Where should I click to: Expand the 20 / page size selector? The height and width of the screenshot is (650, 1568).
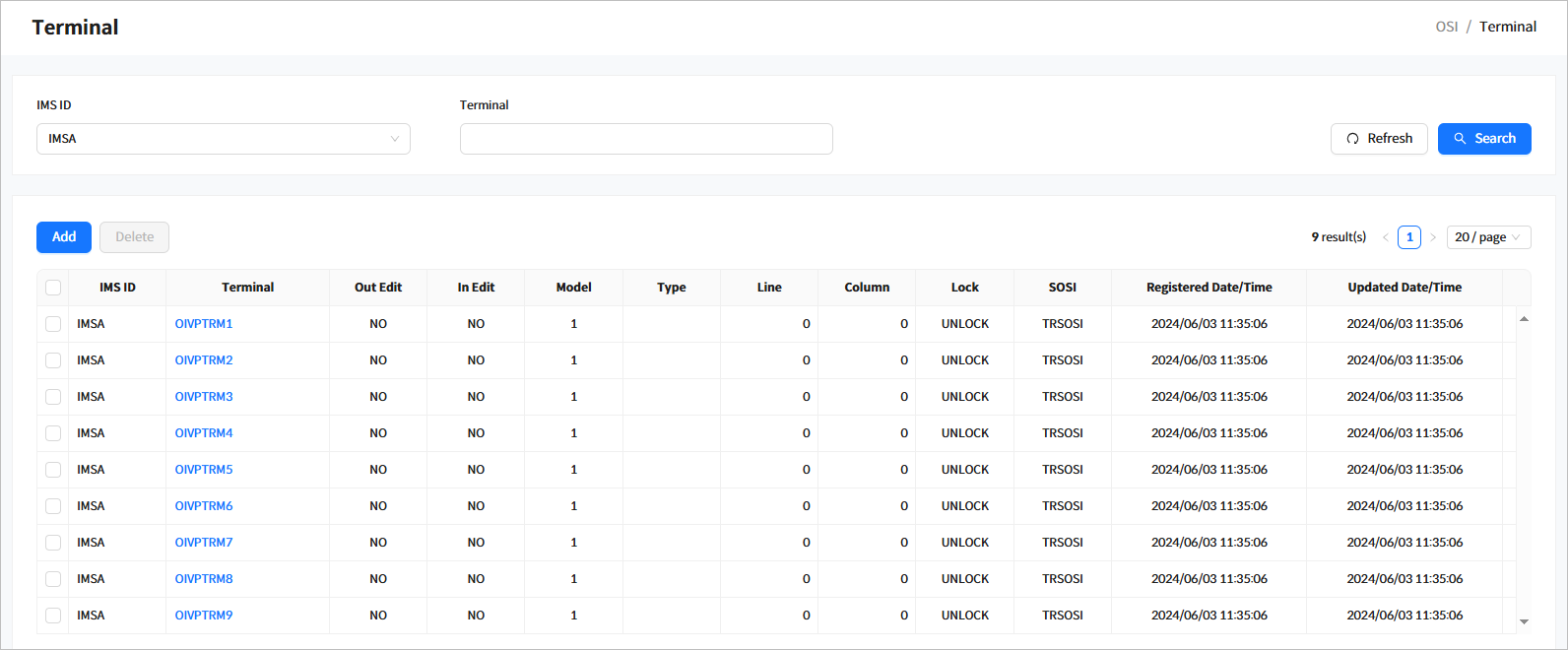[1487, 237]
